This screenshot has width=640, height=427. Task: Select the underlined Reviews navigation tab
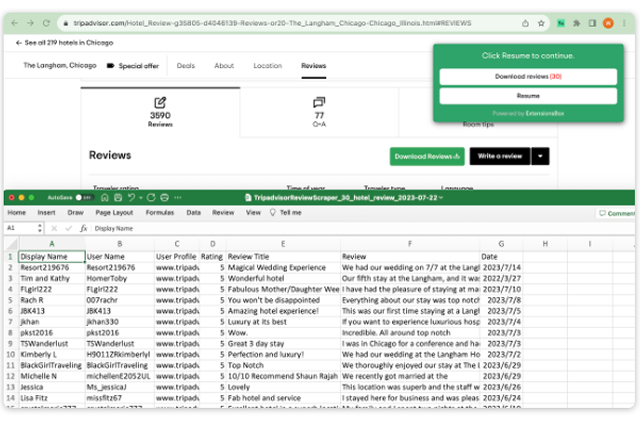313,66
